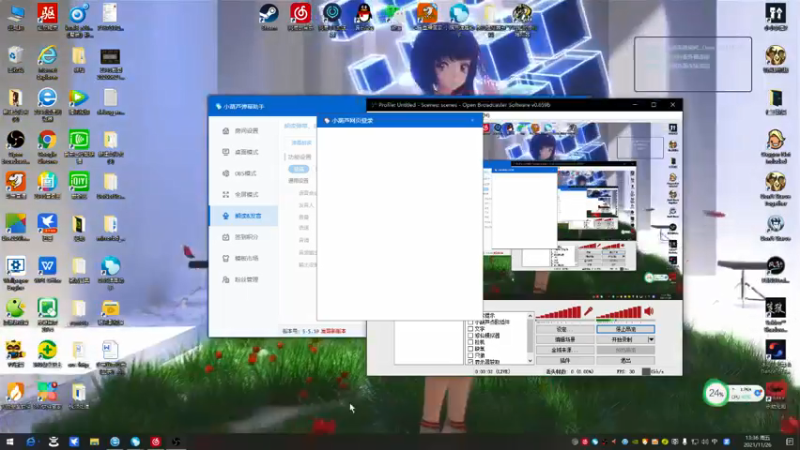
Task: Select the desktop mode (桌面模式) sidebar entry
Action: tap(241, 152)
